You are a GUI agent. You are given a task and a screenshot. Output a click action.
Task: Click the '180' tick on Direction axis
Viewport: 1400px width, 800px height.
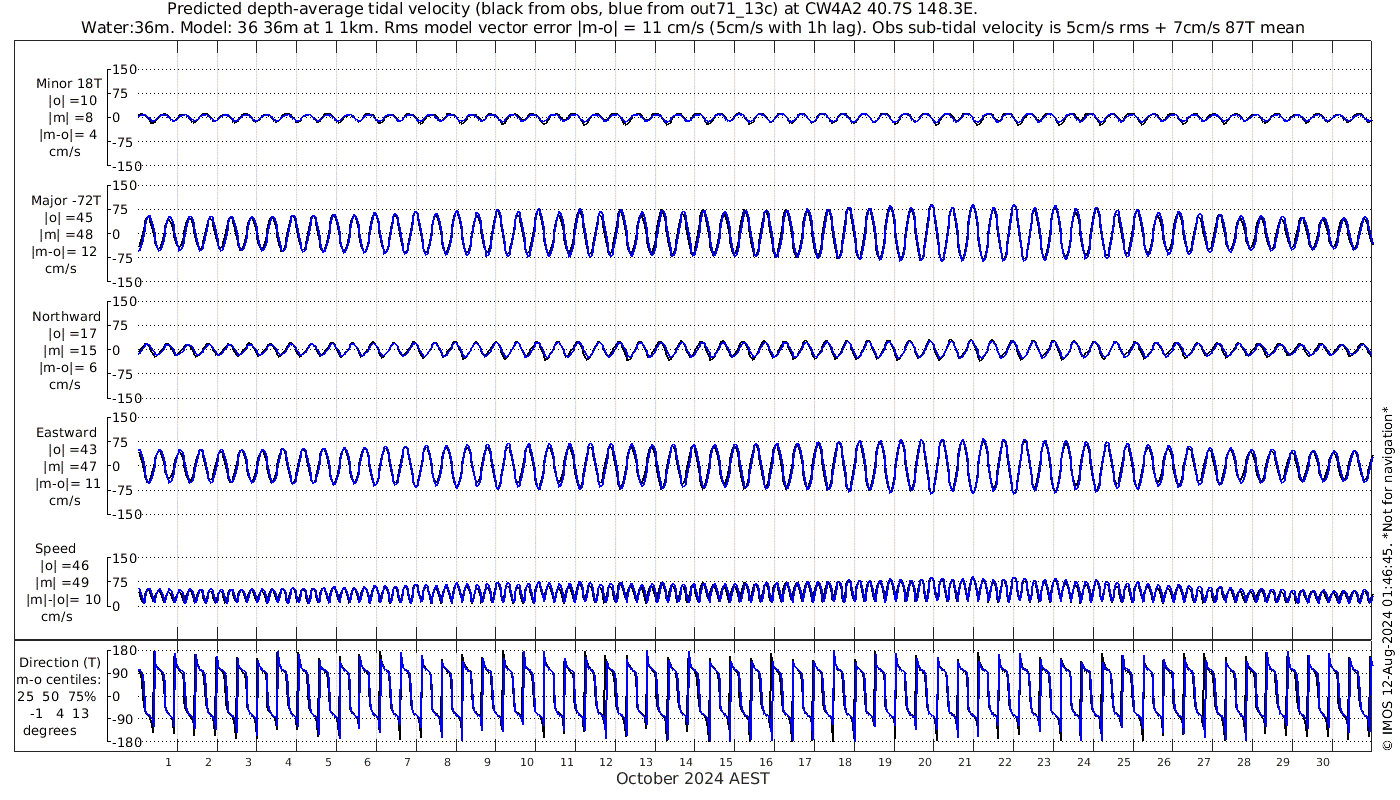click(124, 651)
